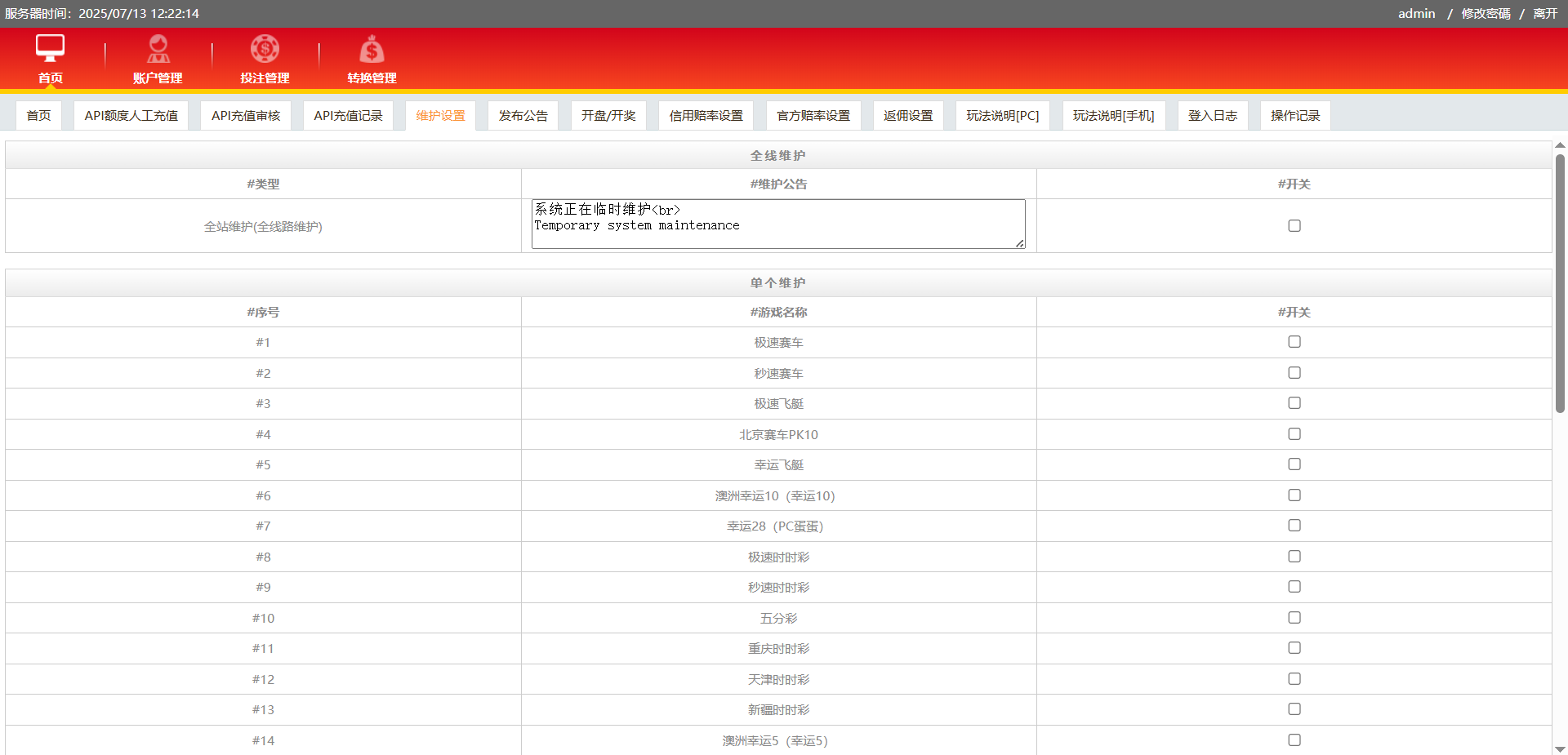Open 转换管理 money bag icon
The height and width of the screenshot is (755, 1568).
point(372,50)
